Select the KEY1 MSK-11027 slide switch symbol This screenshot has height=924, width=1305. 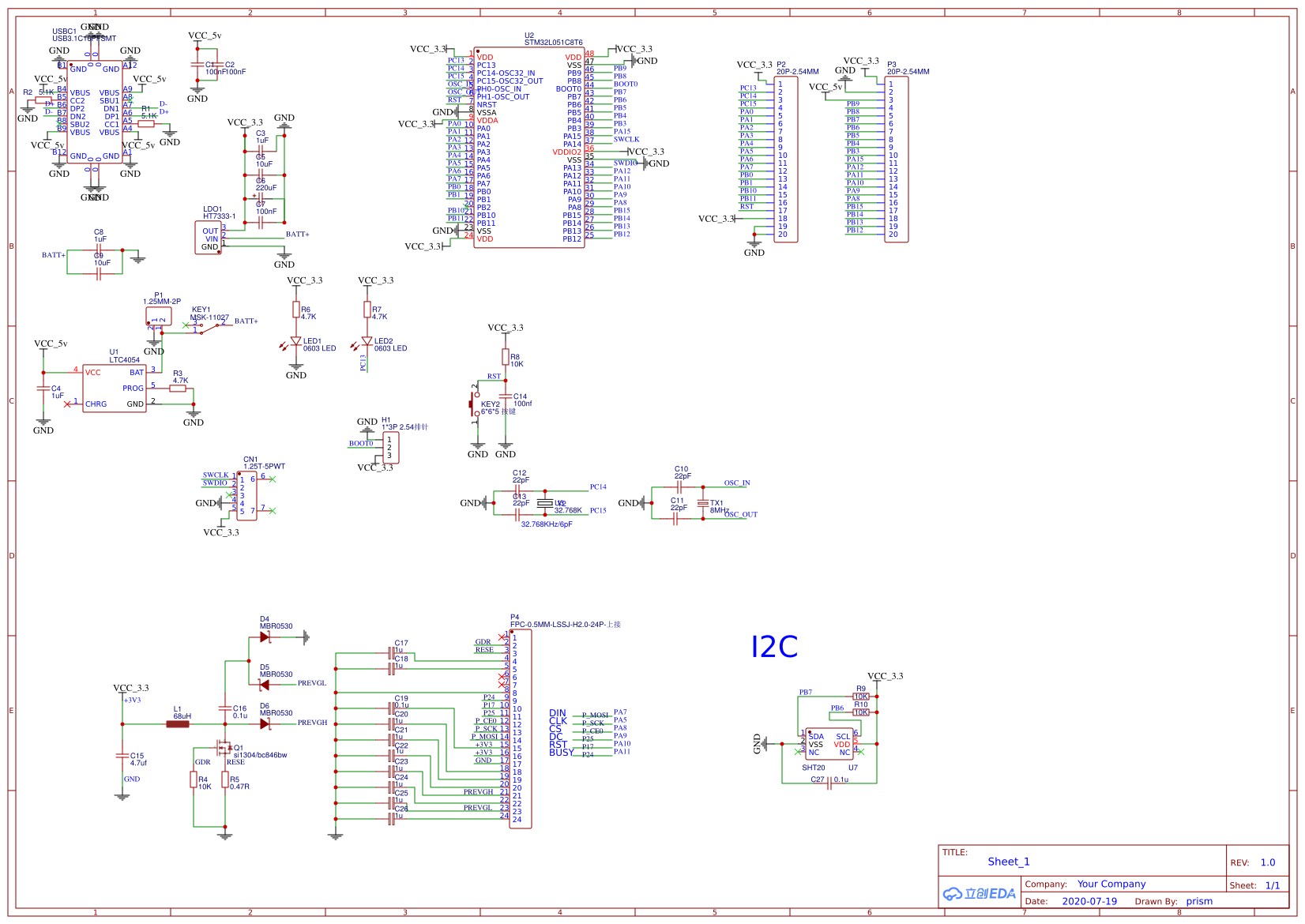pyautogui.click(x=209, y=327)
